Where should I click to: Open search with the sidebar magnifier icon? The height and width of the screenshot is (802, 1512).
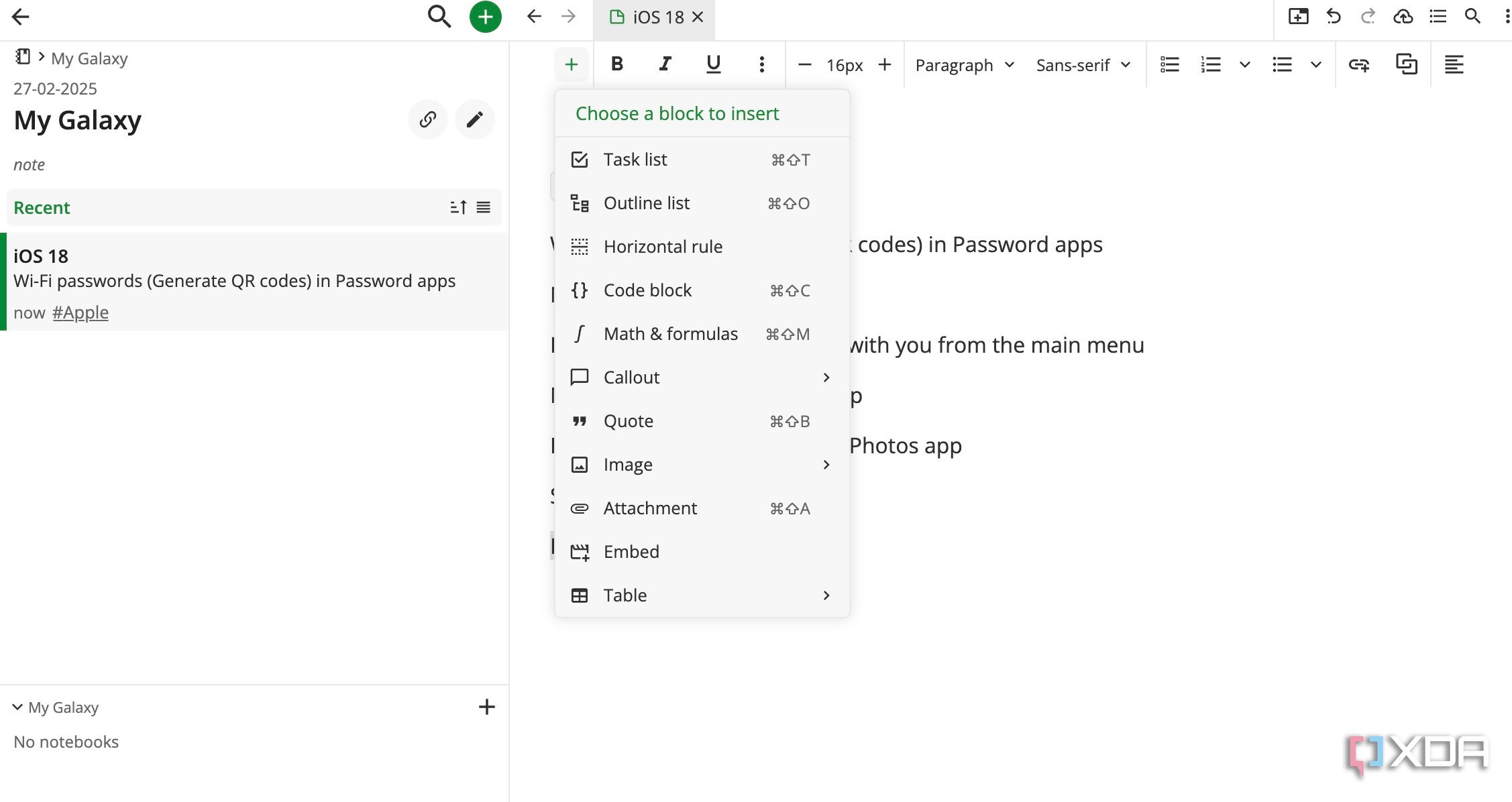439,17
